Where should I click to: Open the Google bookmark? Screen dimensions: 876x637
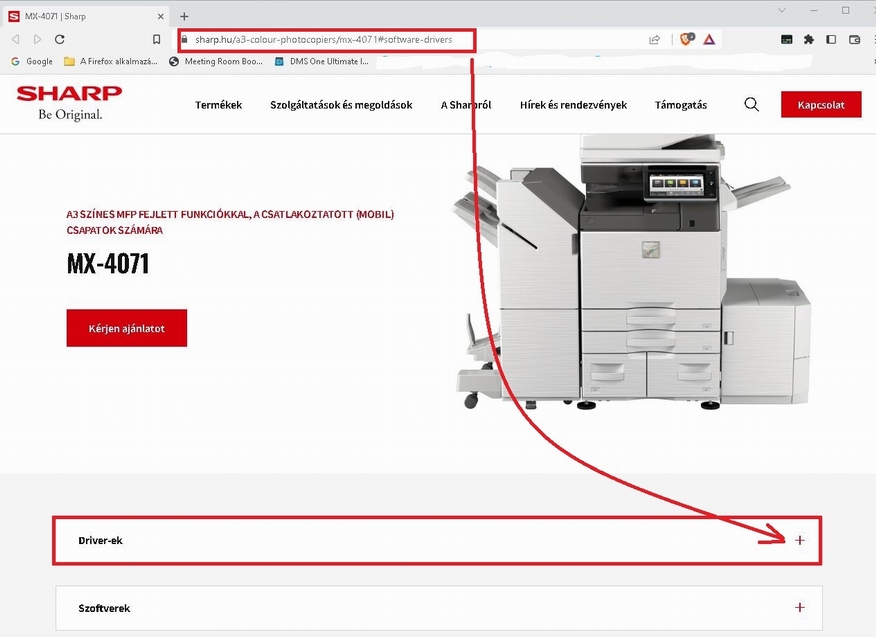pos(32,61)
